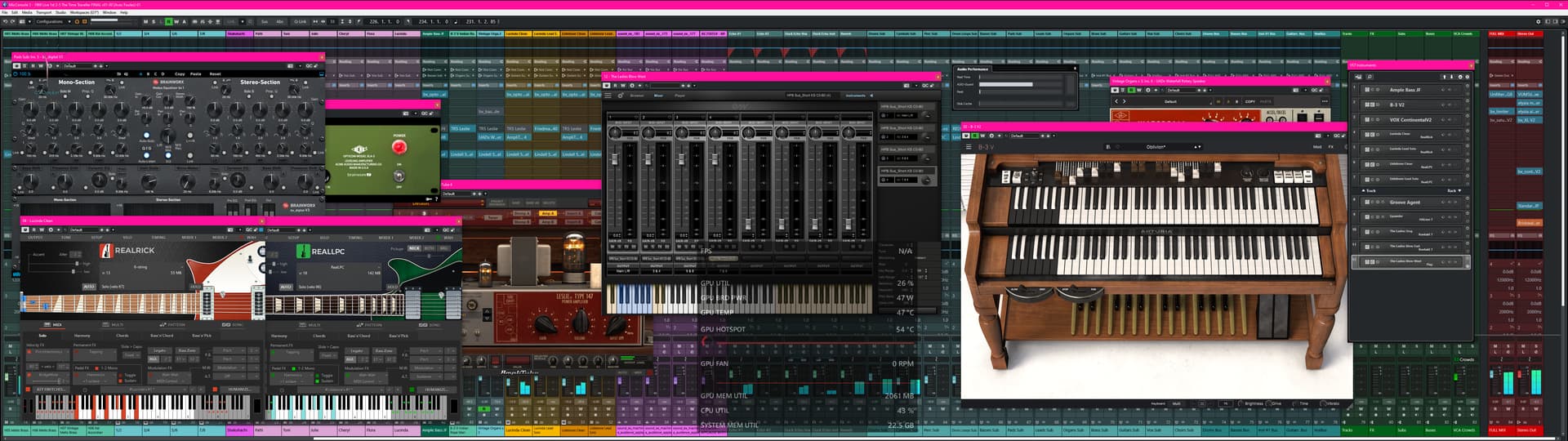Check the Toggle option in RealRick Pedal FX
The height and width of the screenshot is (441, 1568).
(121, 375)
